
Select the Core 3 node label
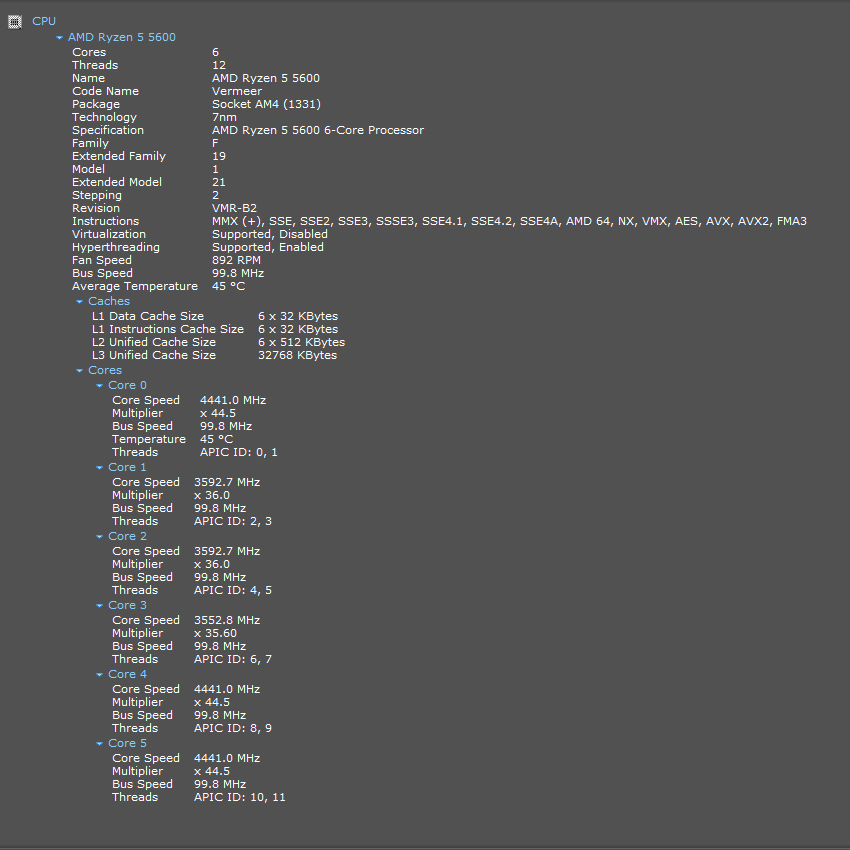(127, 605)
